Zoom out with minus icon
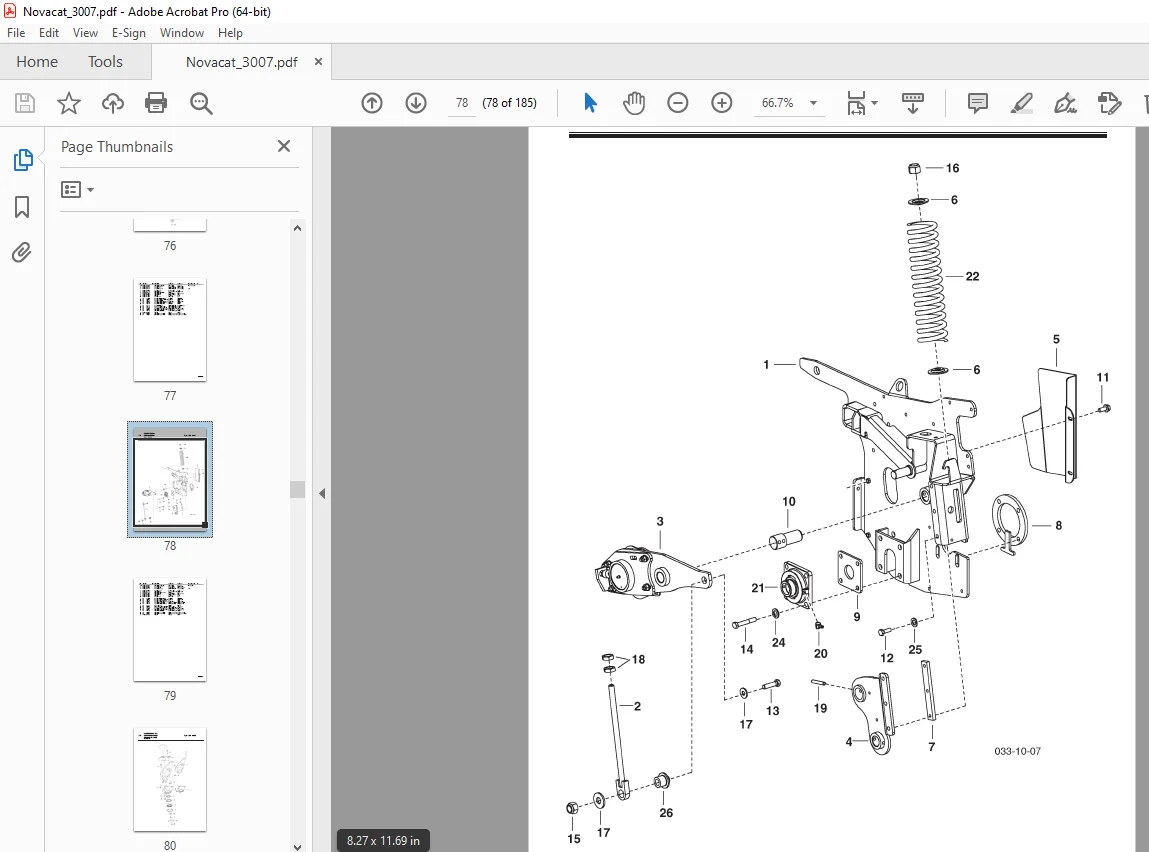 pos(678,103)
